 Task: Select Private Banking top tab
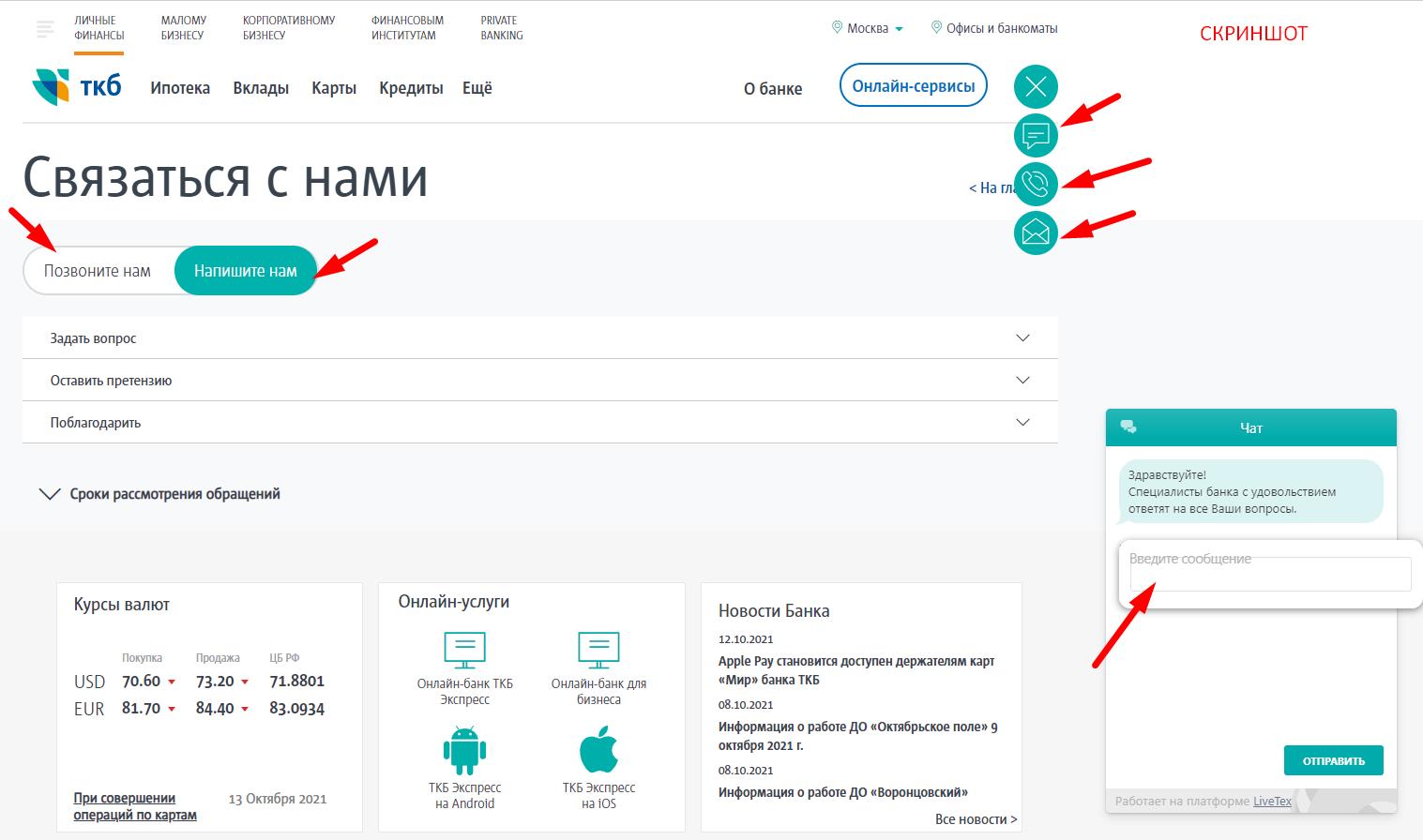pyautogui.click(x=502, y=28)
